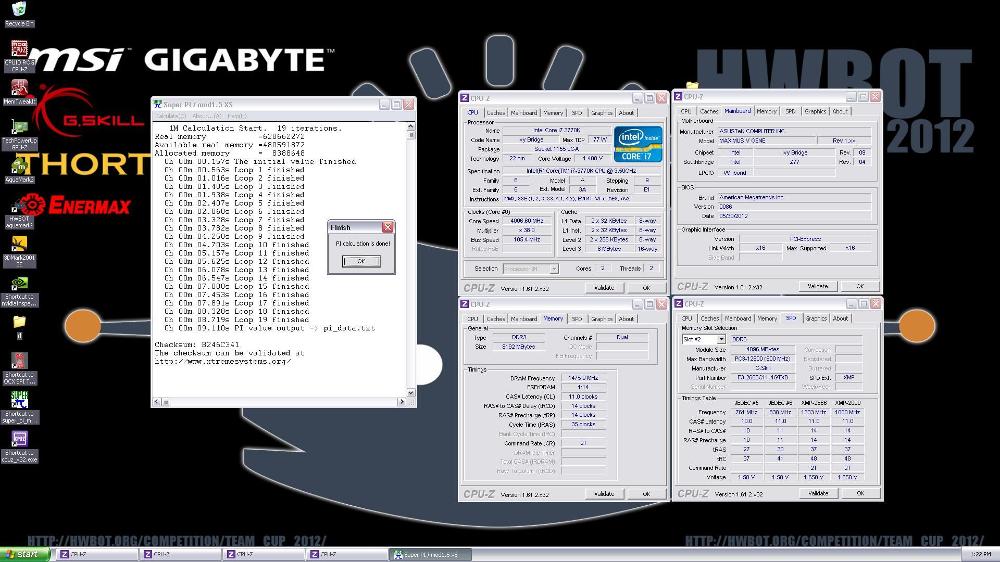Image resolution: width=1000 pixels, height=562 pixels.
Task: Select the DRAM Frequency value in Memory tab
Action: click(583, 378)
